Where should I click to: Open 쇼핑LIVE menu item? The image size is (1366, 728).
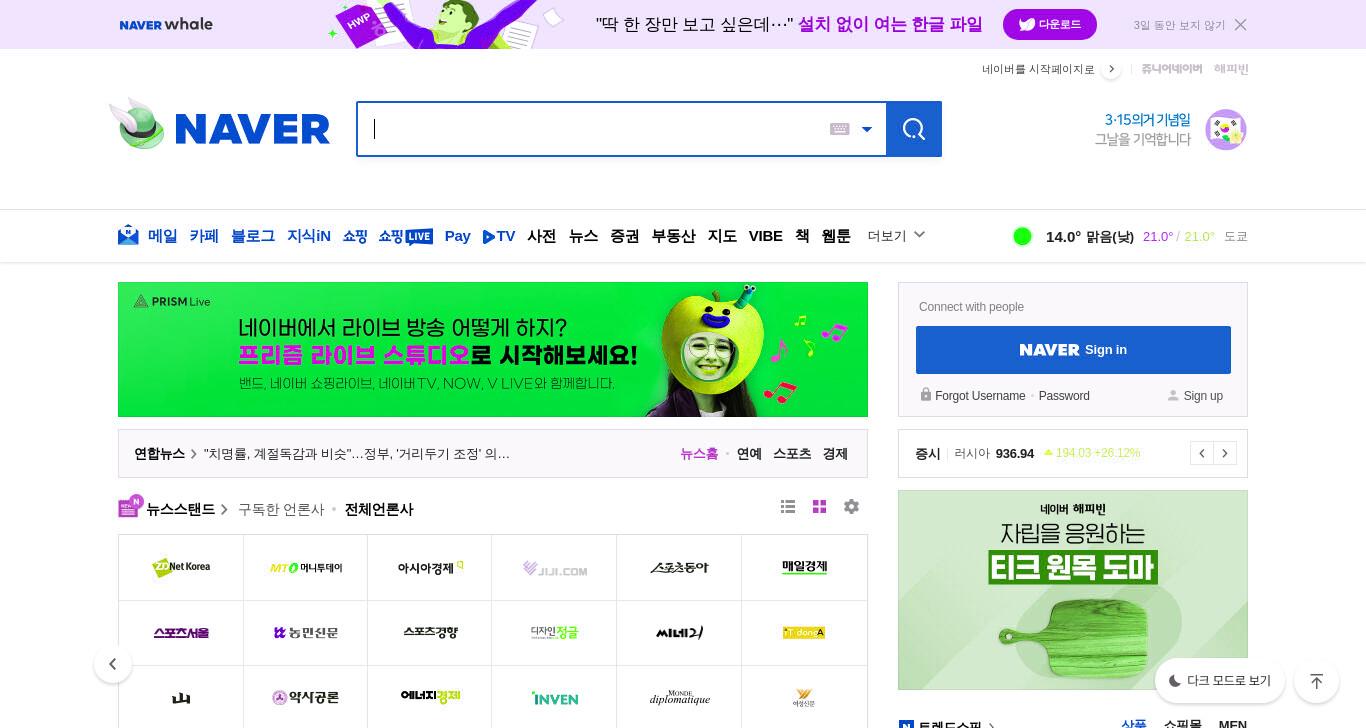[x=405, y=236]
